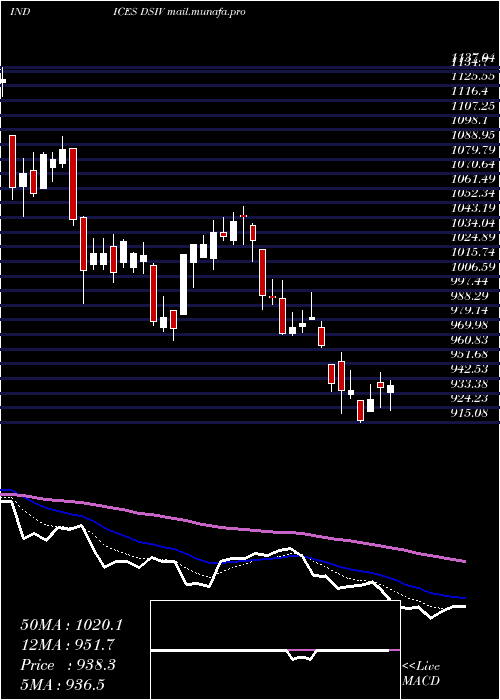500x700 pixels.
Task: Pick the 1052.34 axis value
Action: coord(473,193)
